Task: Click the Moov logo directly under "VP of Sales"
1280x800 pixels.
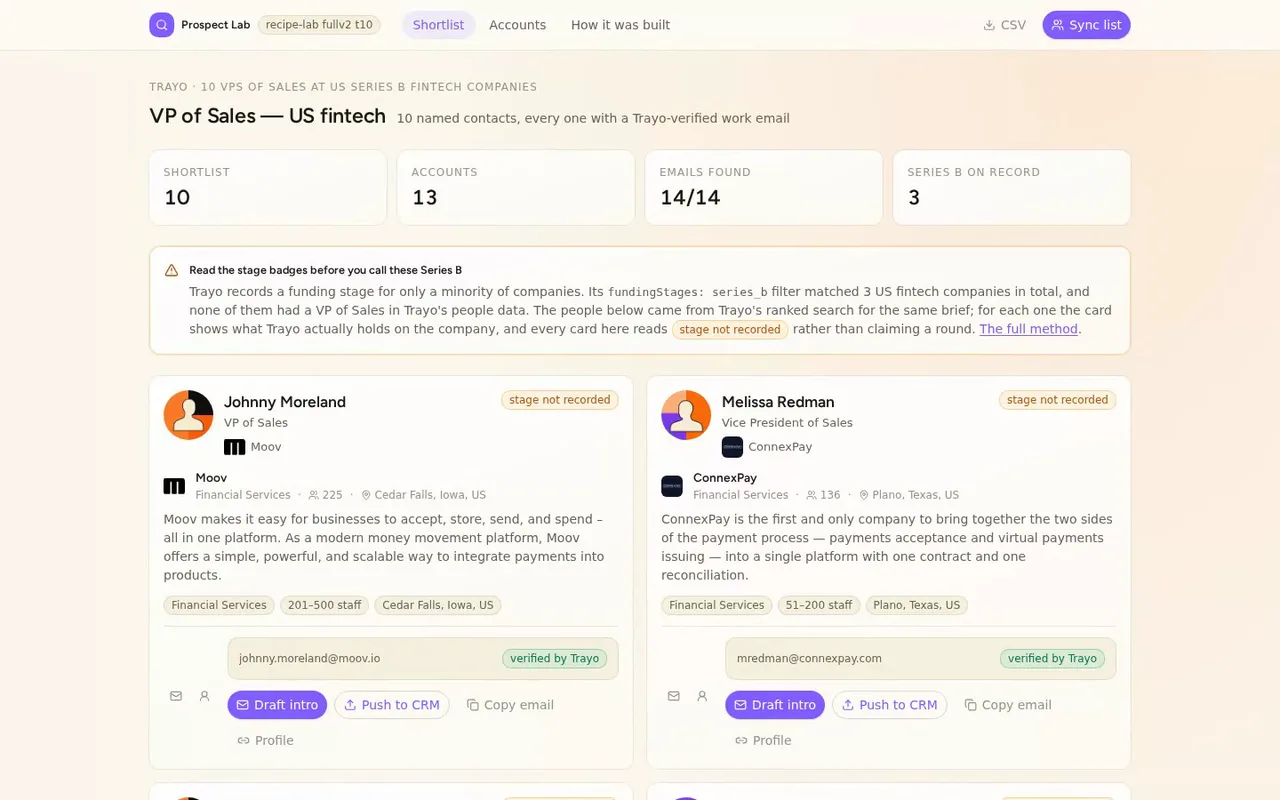Action: click(235, 447)
